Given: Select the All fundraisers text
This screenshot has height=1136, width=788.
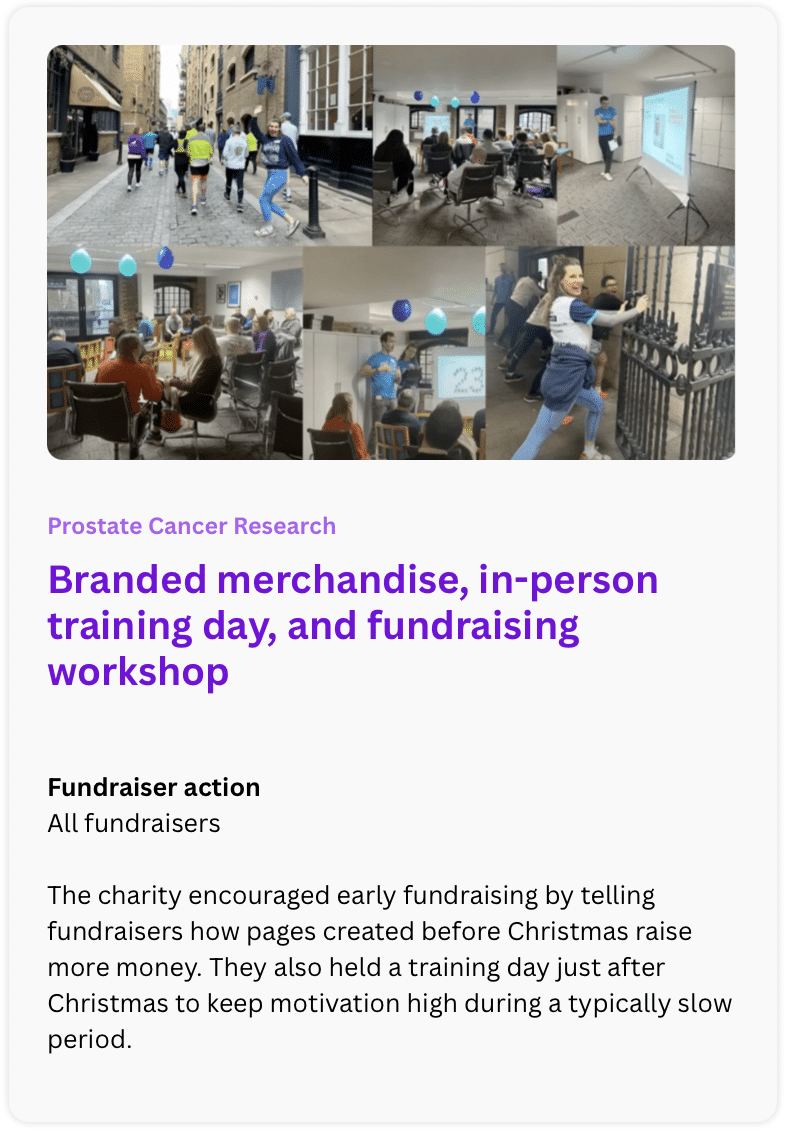Looking at the screenshot, I should coord(134,824).
